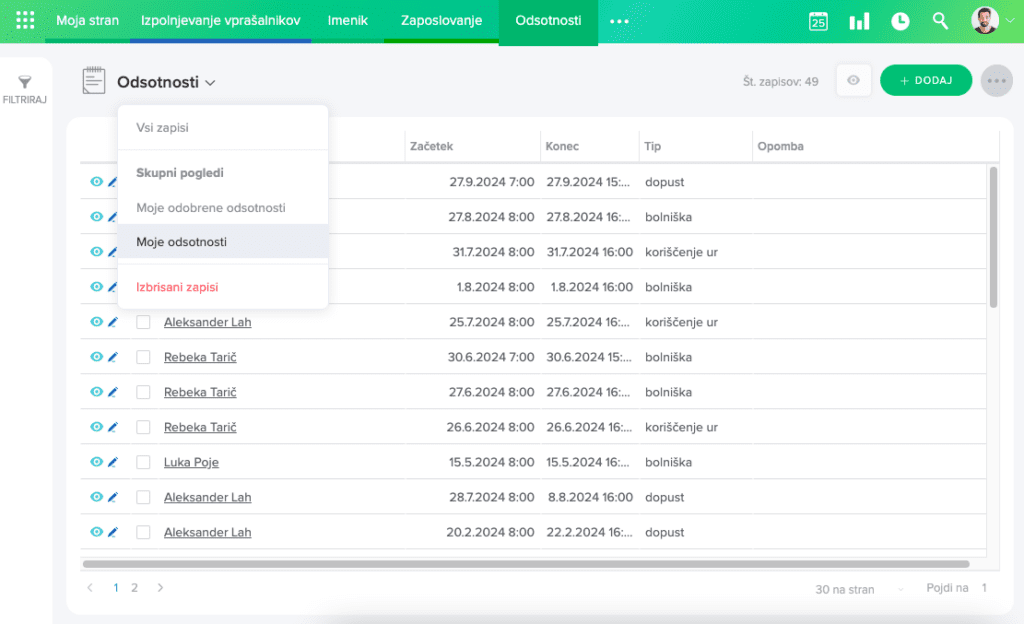Select Moje odsotnosti from the dropdown
The height and width of the screenshot is (624, 1024).
[182, 242]
